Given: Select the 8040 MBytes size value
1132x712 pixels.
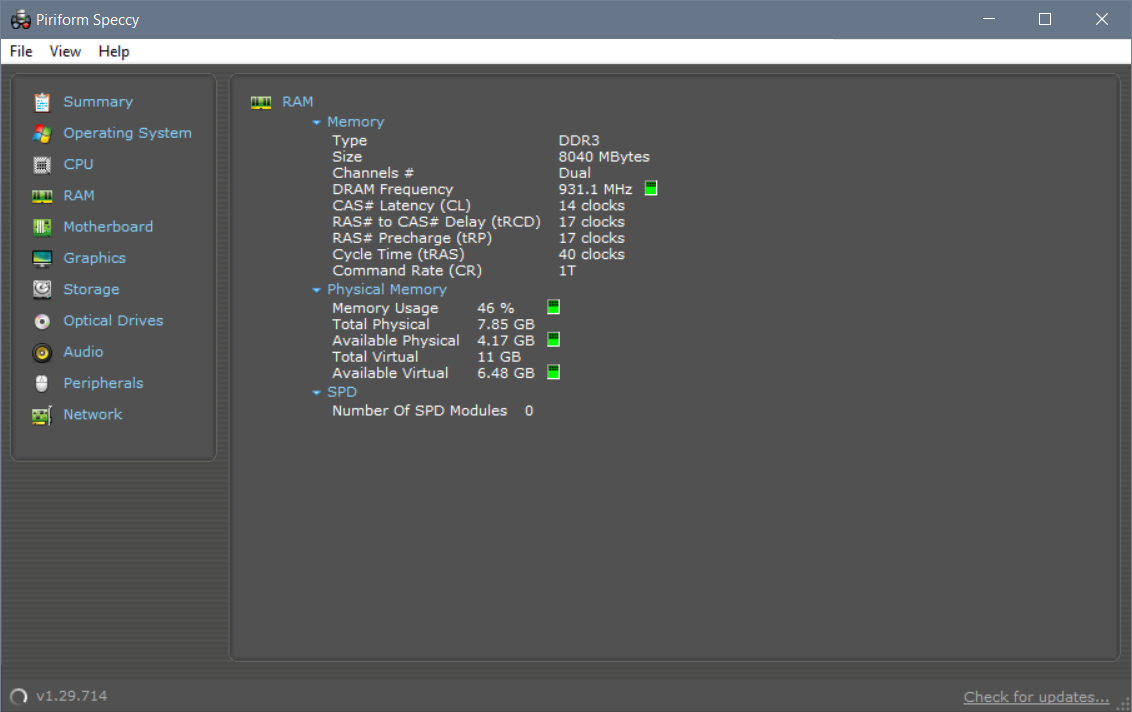Looking at the screenshot, I should click(604, 157).
